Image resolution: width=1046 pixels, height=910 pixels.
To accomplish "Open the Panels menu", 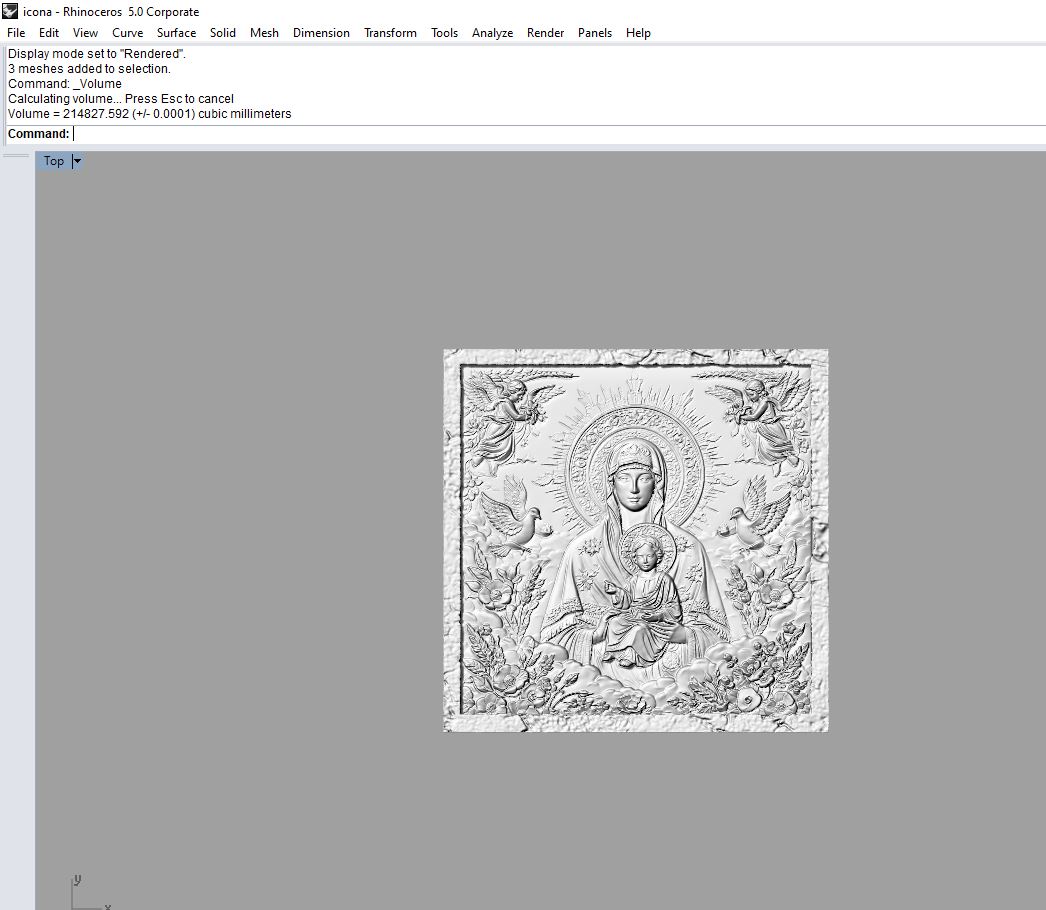I will [x=594, y=33].
